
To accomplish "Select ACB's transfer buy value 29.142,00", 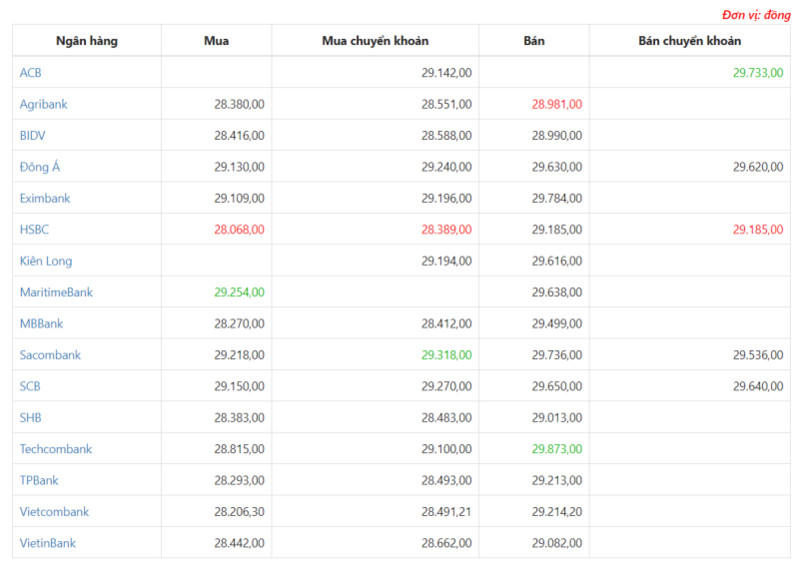I will point(446,73).
